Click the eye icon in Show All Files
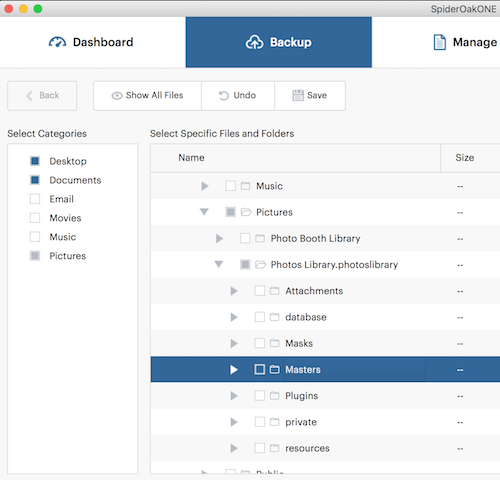Image resolution: width=500 pixels, height=480 pixels. point(117,96)
